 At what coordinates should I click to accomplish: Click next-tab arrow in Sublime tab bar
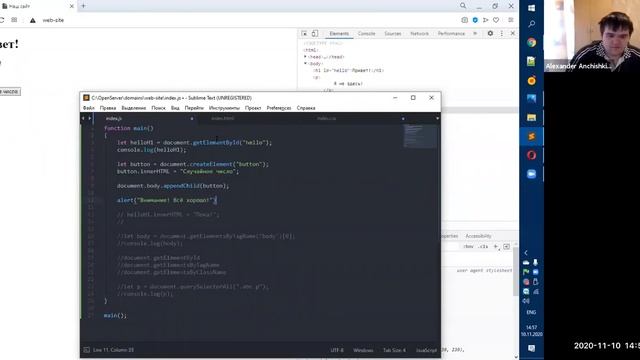click(89, 118)
